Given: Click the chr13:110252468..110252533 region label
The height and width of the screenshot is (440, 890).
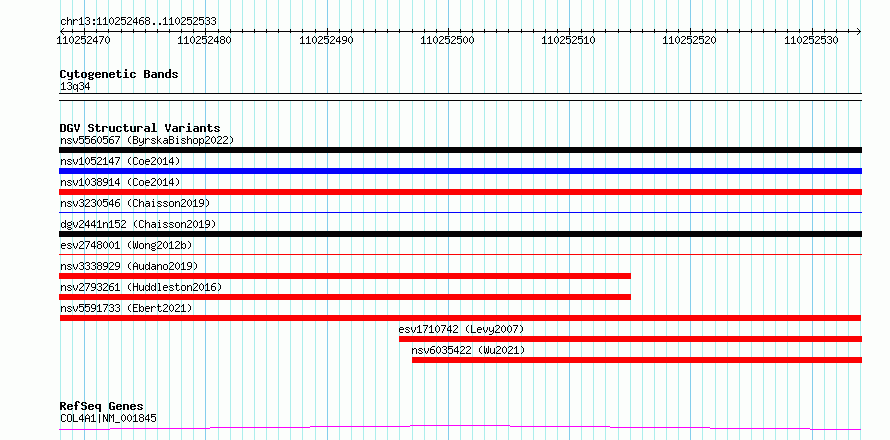Looking at the screenshot, I should [x=138, y=22].
